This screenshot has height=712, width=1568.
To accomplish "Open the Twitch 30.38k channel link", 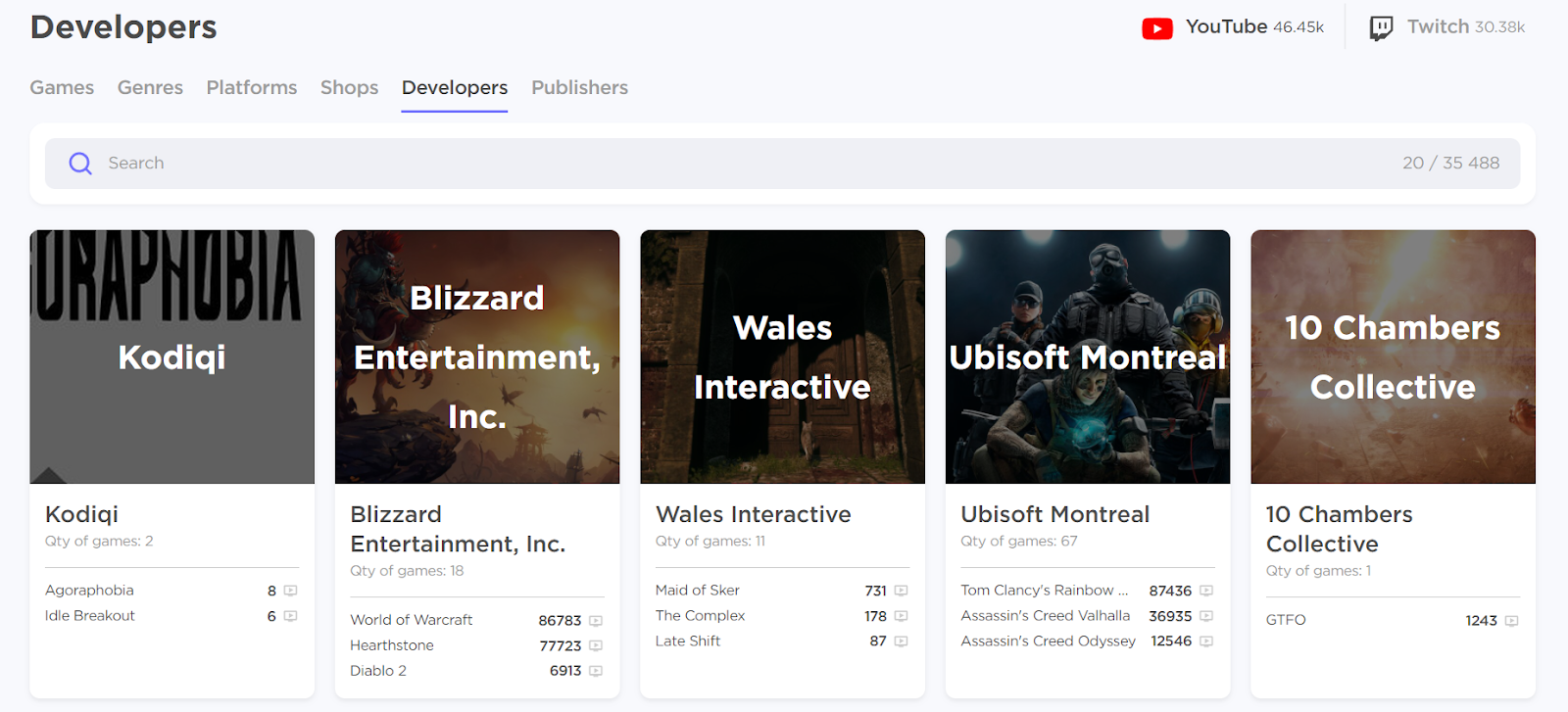I will [1446, 27].
